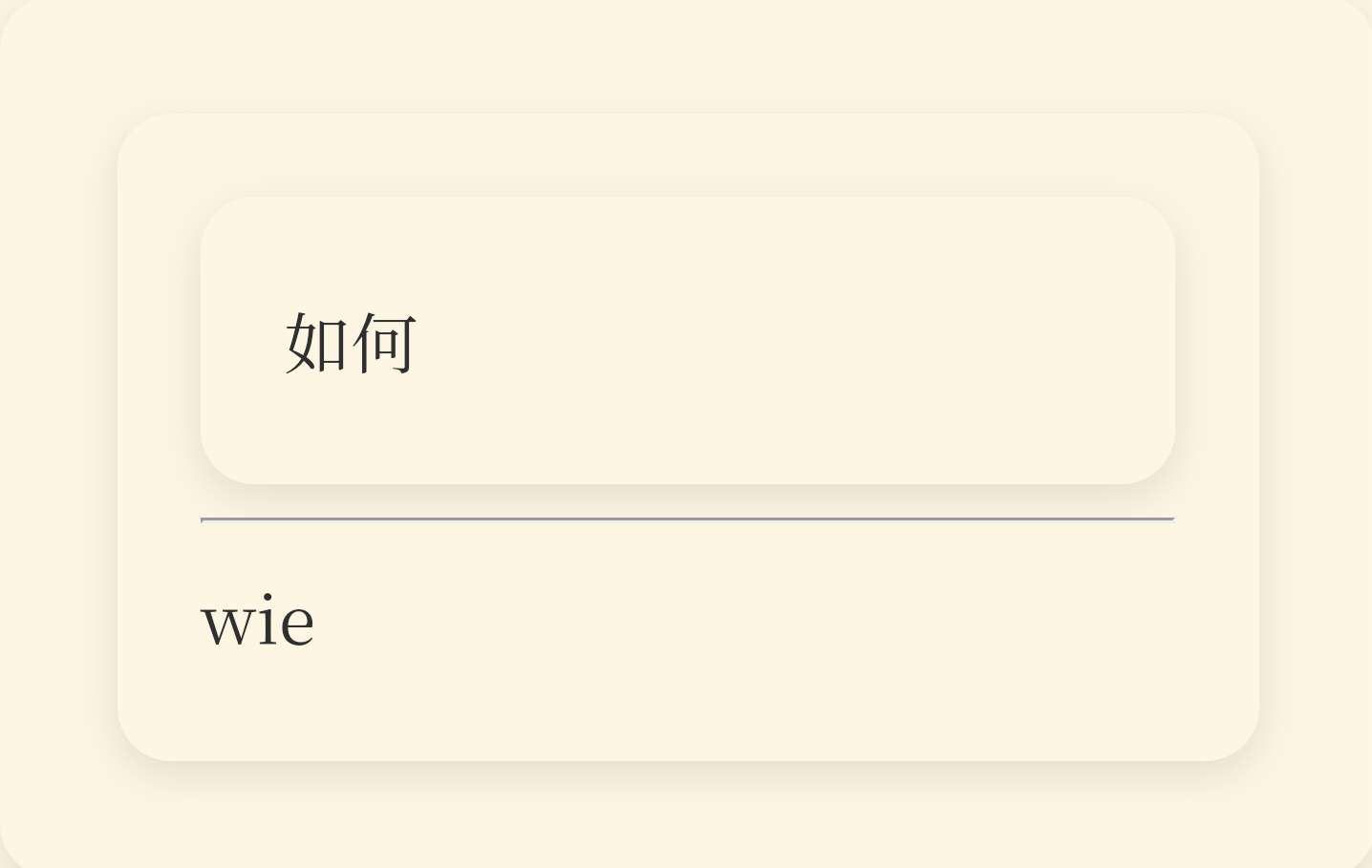Click the character 如 on the card
1372x868 pixels.
click(317, 342)
